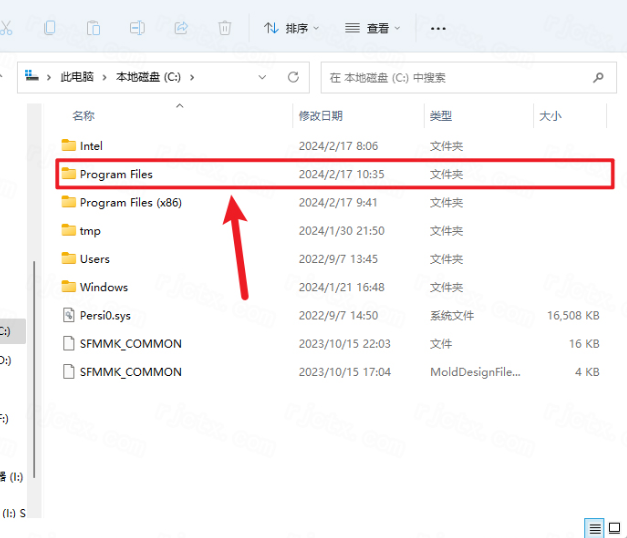Click the Copy icon in toolbar
The image size is (627, 538).
point(50,28)
